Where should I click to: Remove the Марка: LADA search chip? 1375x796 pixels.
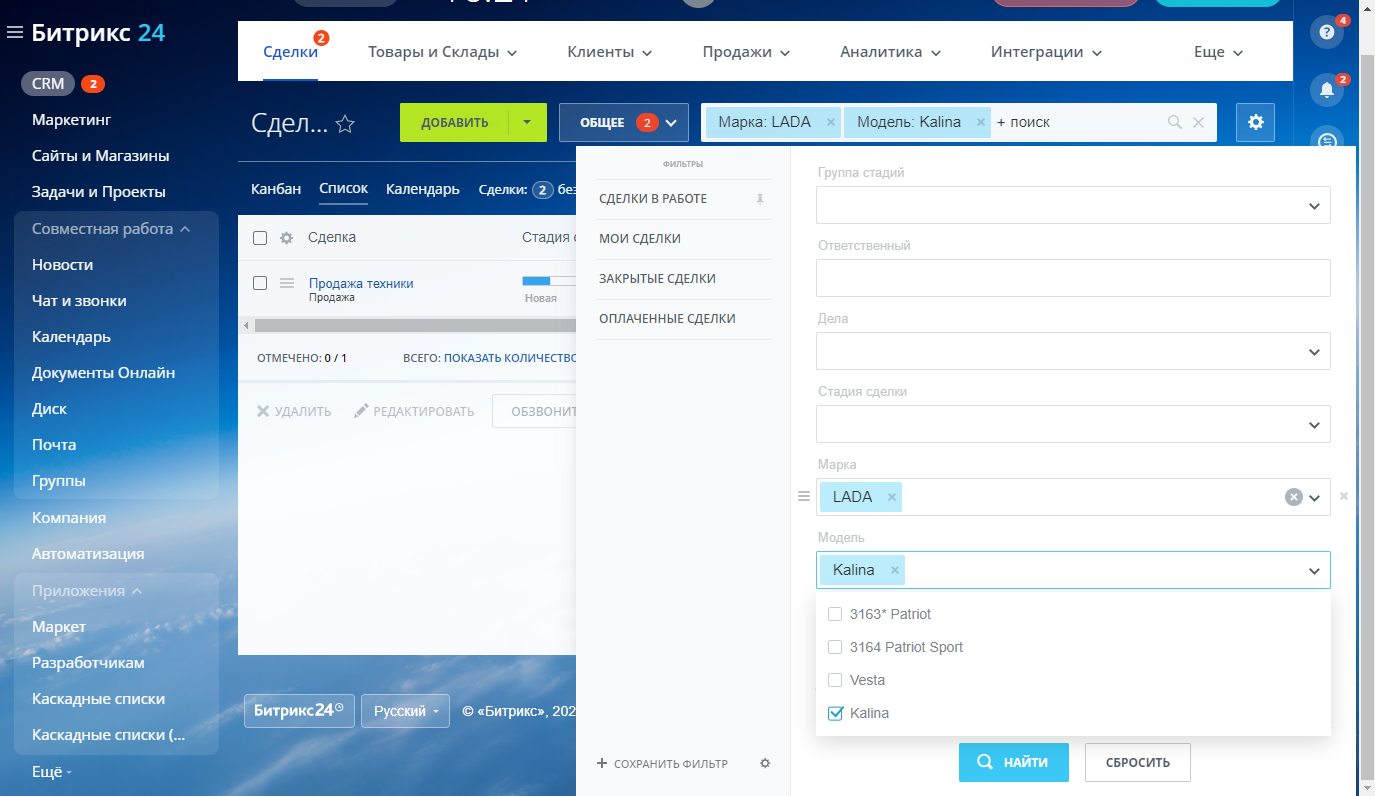click(x=830, y=122)
